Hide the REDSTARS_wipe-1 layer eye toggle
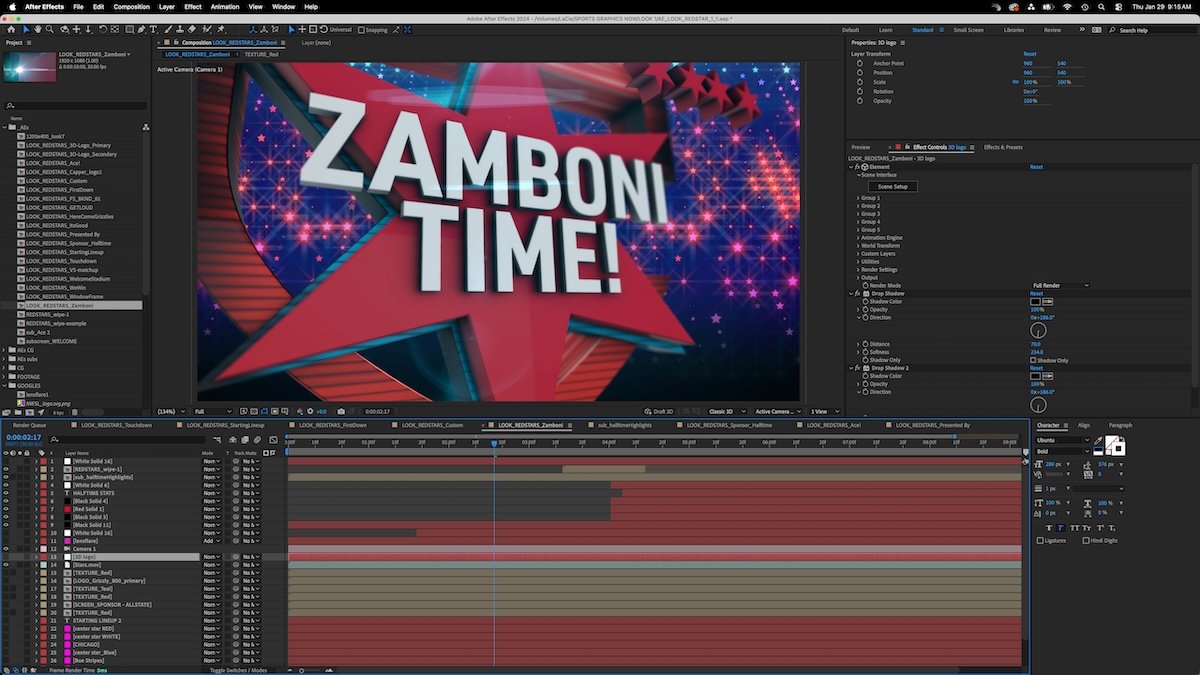The image size is (1200, 675). [x=6, y=469]
